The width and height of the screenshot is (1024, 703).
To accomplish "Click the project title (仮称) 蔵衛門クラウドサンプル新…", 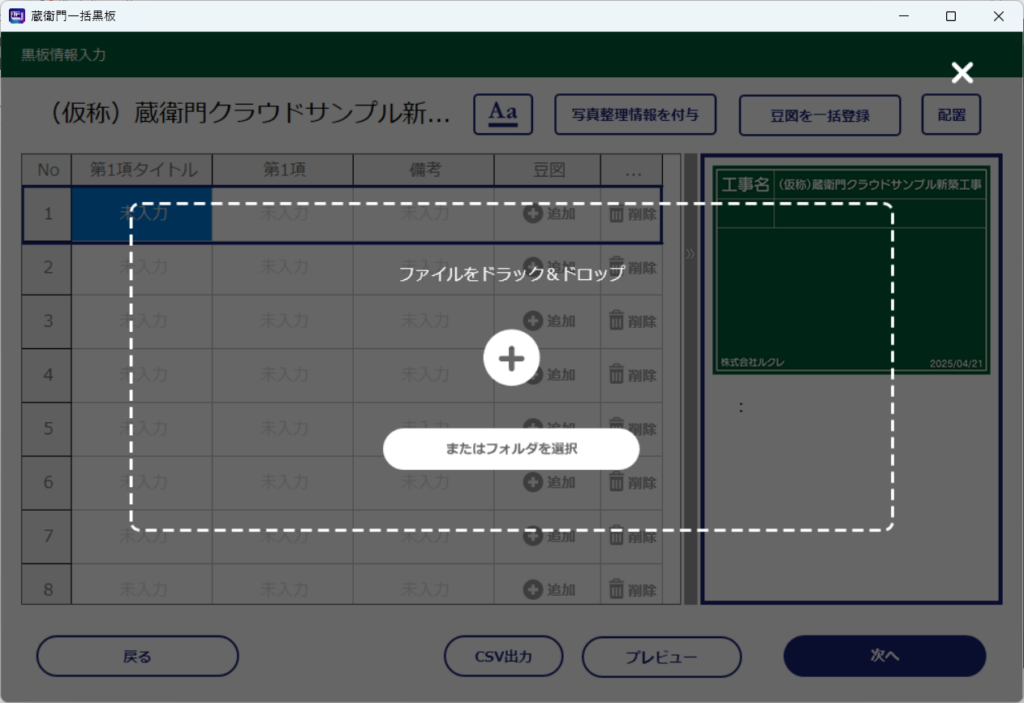I will (251, 113).
